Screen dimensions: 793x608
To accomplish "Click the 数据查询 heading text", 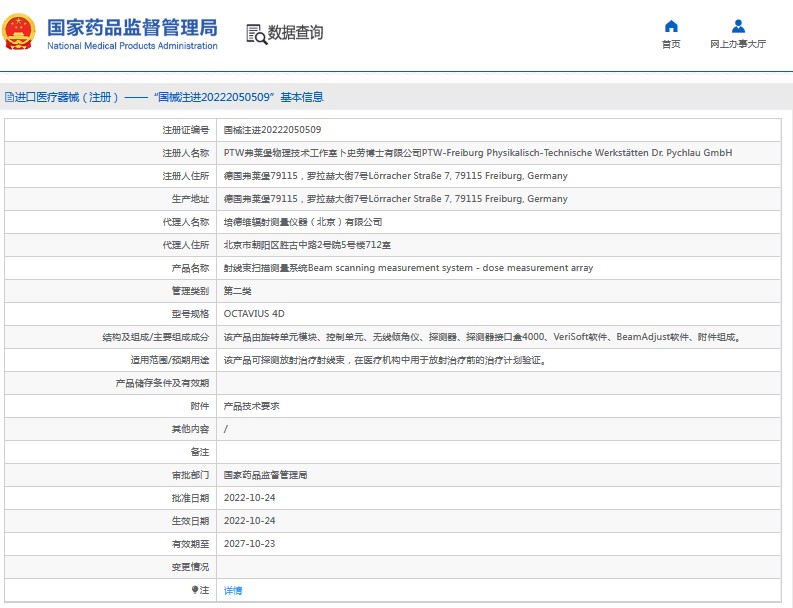I will pos(295,33).
